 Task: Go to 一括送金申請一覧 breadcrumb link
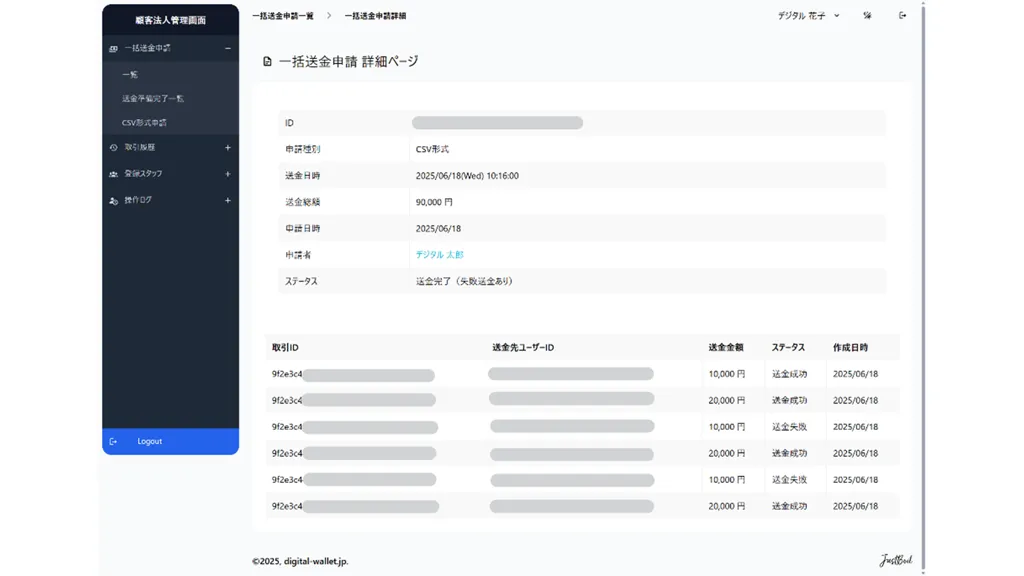(x=283, y=16)
